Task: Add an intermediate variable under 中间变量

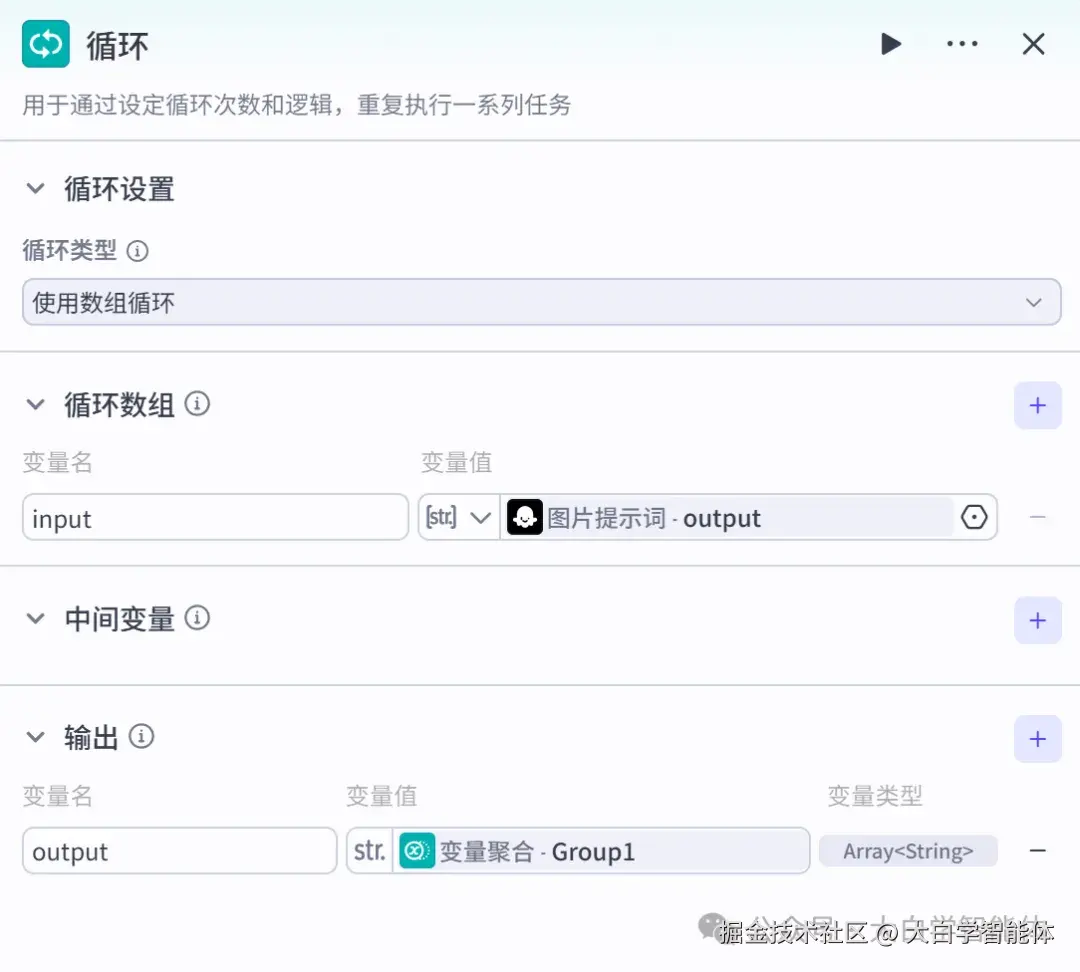Action: tap(1038, 620)
